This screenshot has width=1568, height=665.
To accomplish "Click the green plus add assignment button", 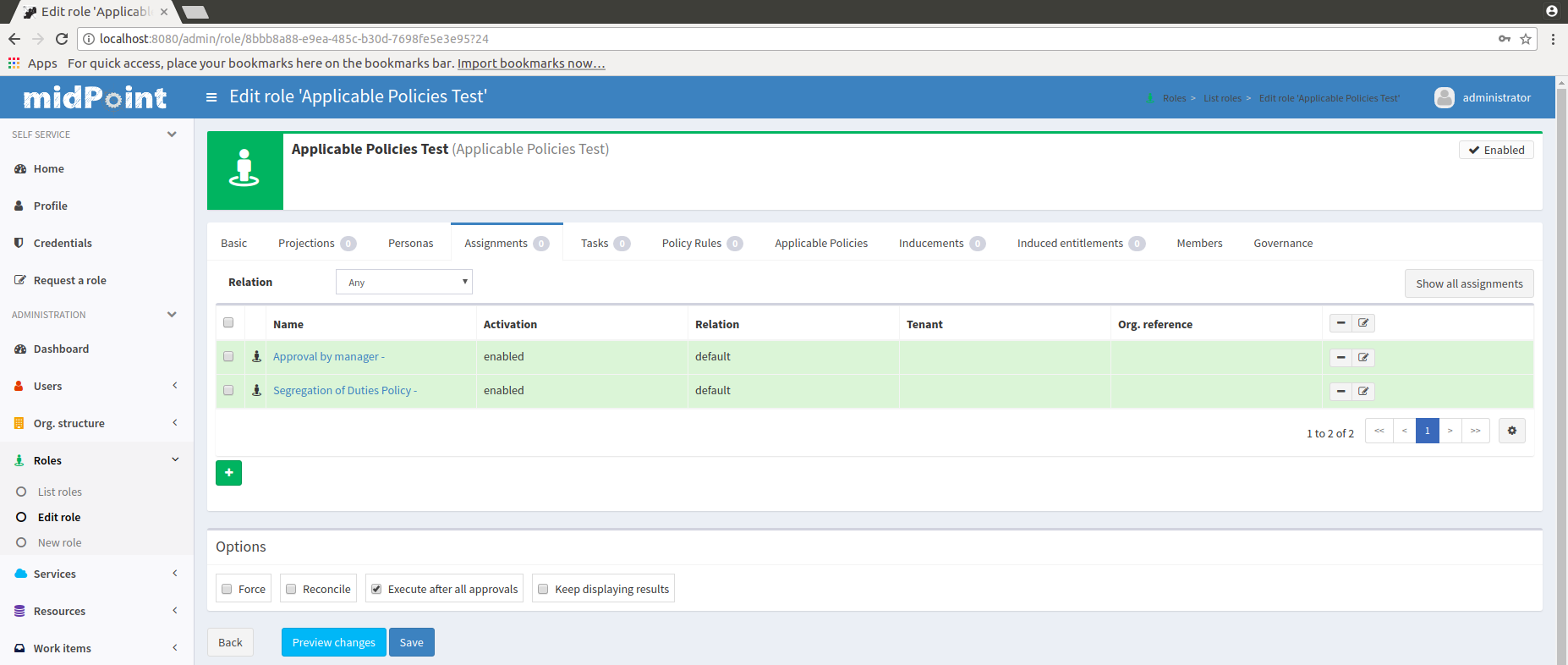I will pyautogui.click(x=228, y=473).
